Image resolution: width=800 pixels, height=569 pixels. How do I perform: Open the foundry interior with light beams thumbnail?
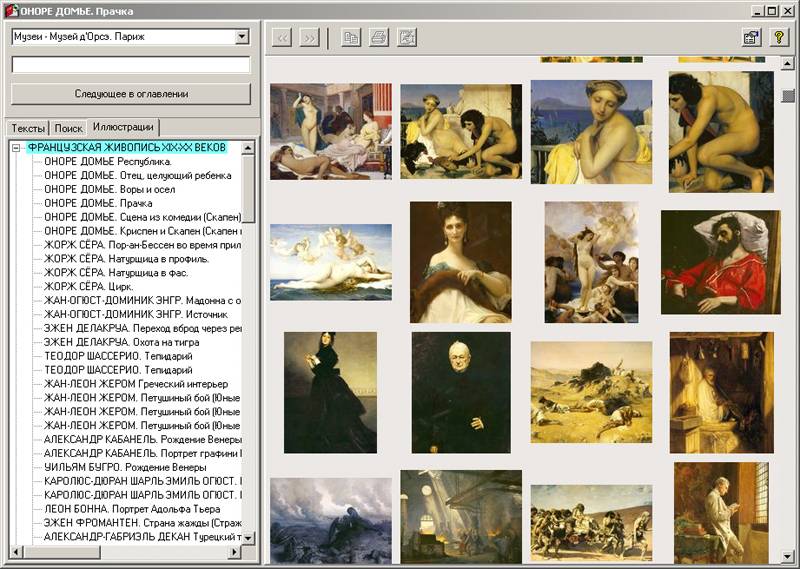coord(461,516)
